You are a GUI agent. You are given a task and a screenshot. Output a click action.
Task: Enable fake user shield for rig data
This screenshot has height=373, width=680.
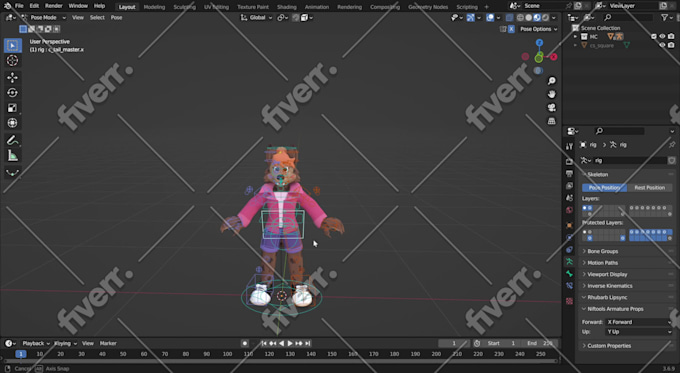tap(671, 160)
